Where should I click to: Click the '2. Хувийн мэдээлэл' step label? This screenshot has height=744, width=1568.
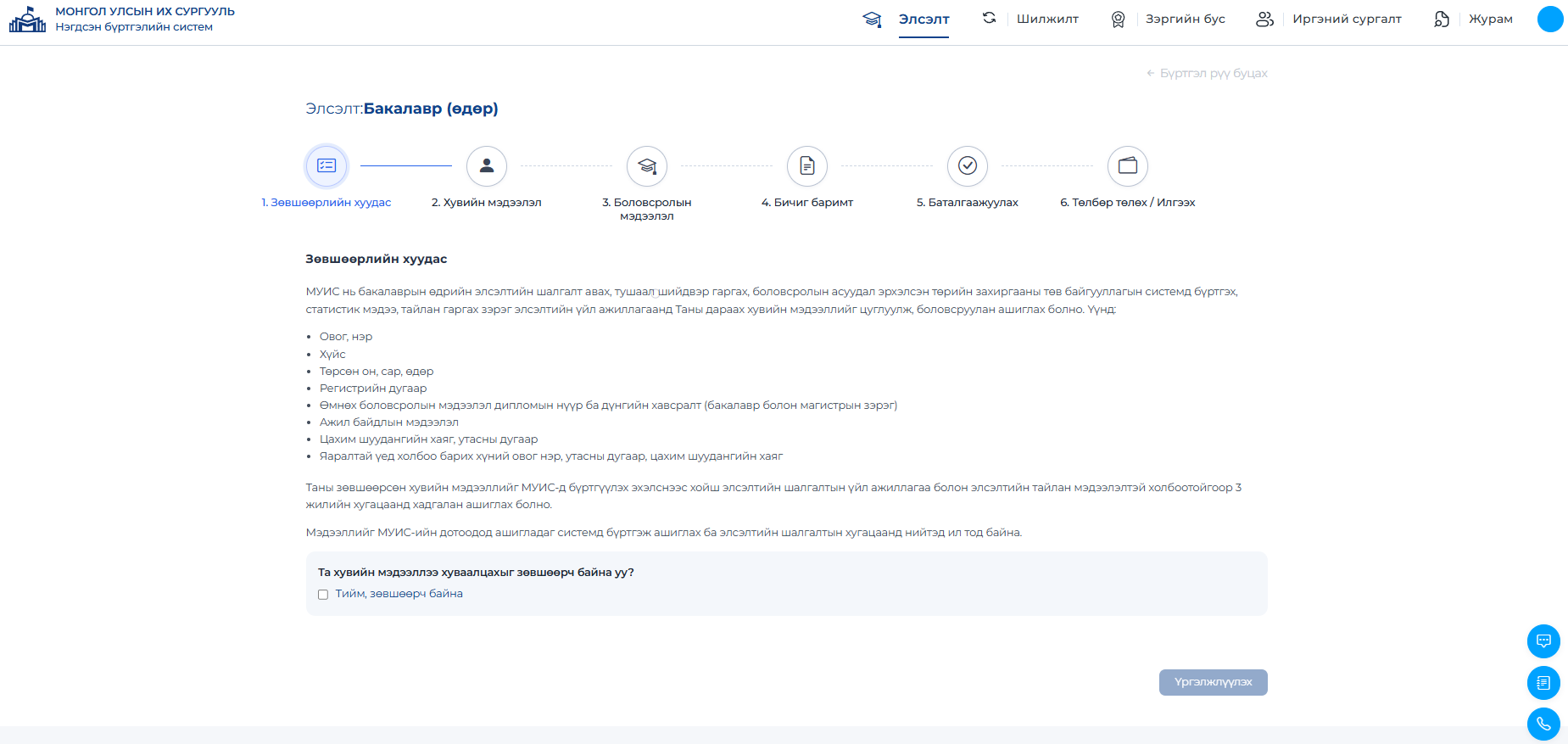pos(487,203)
